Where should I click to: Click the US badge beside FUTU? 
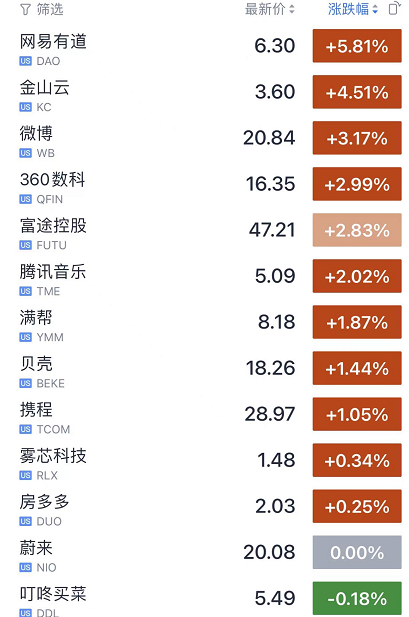click(x=25, y=245)
